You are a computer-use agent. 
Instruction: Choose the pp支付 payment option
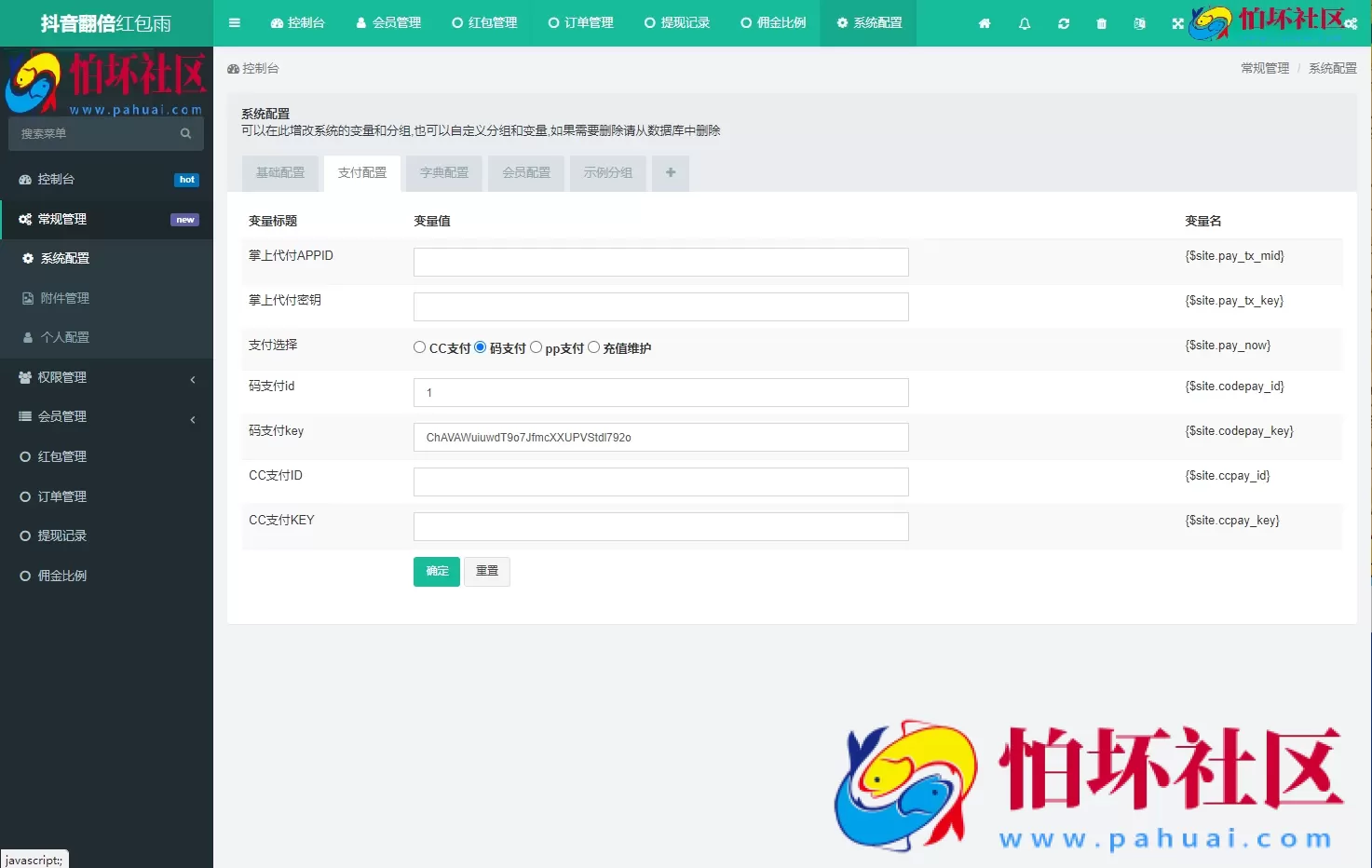(536, 346)
